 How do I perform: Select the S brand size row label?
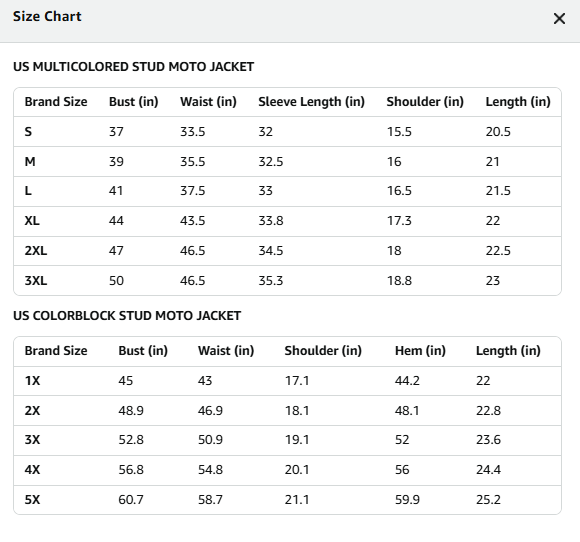click(x=28, y=132)
